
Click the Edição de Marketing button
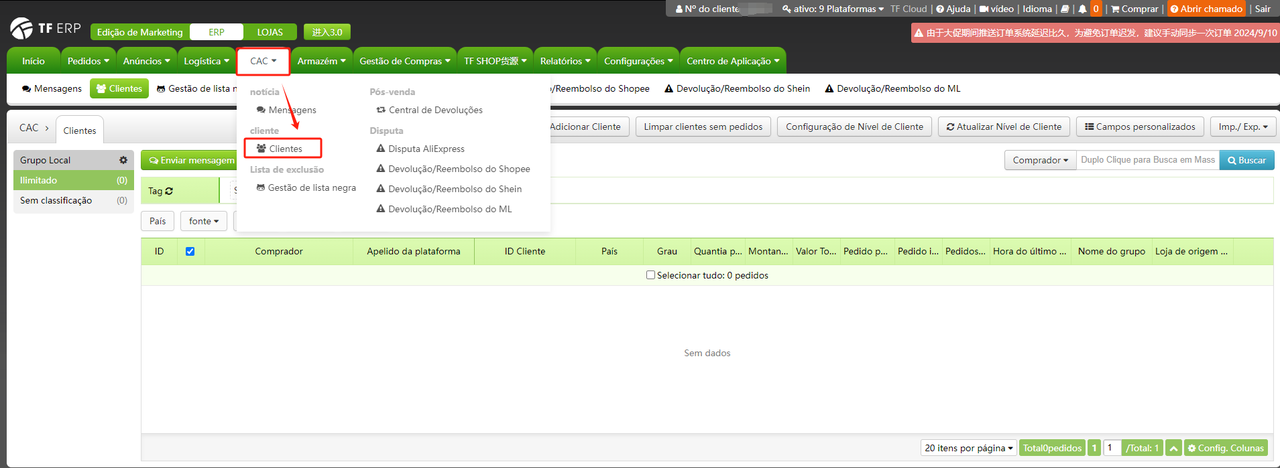pyautogui.click(x=140, y=32)
